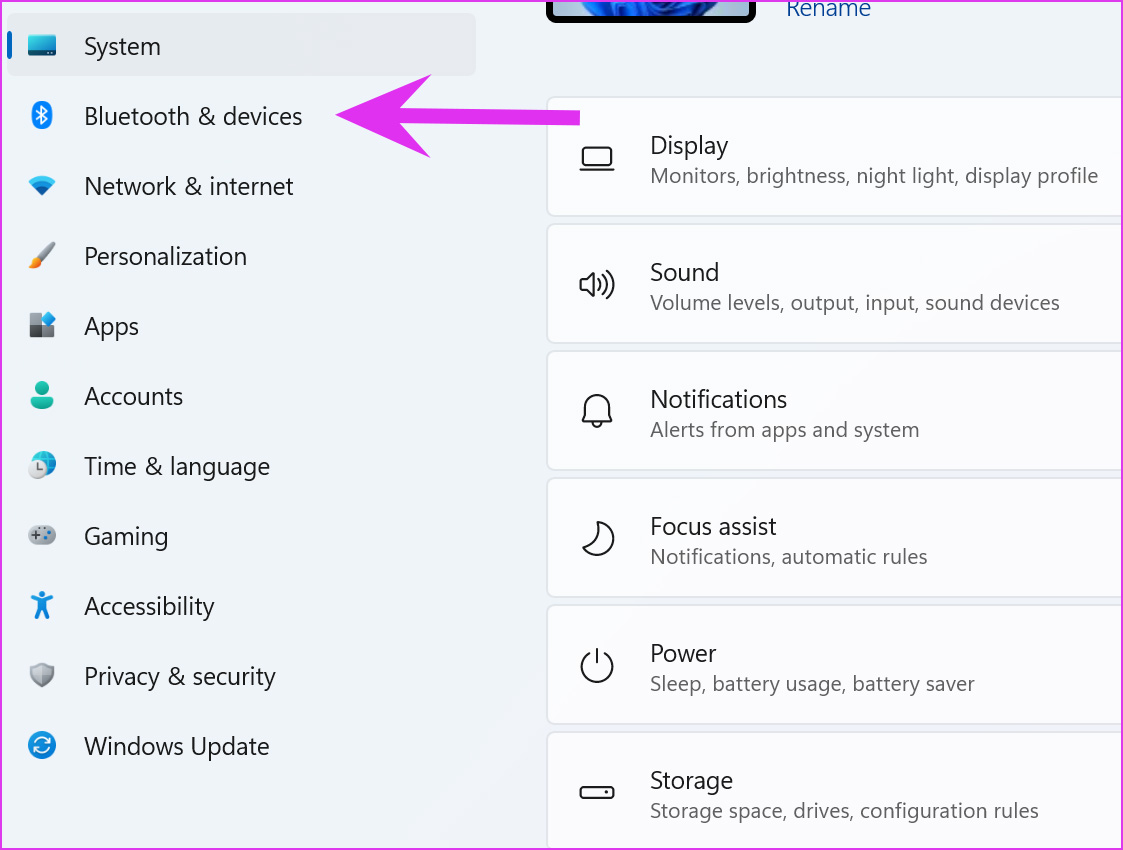Click the Network & internet Wi-Fi icon
The height and width of the screenshot is (850, 1123).
[41, 186]
